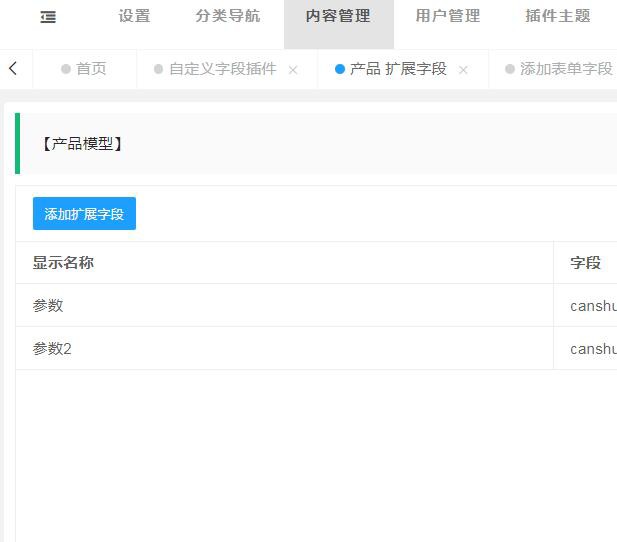Click the 字段 column header
The image size is (617, 542).
585,263
